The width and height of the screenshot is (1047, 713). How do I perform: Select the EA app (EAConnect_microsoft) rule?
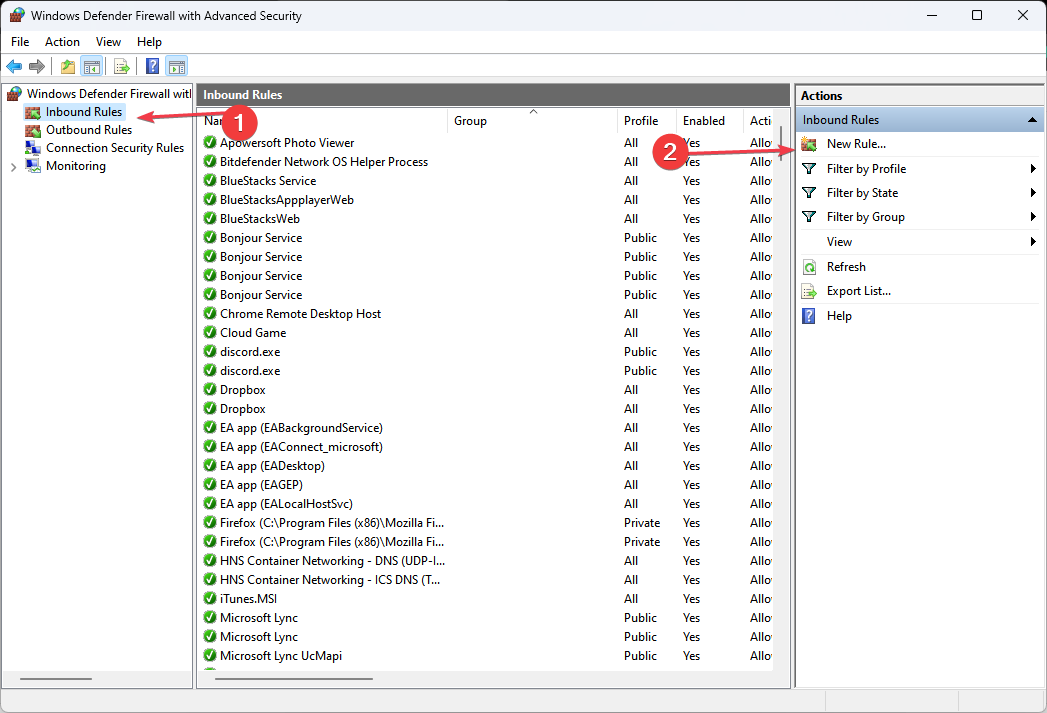pos(301,447)
